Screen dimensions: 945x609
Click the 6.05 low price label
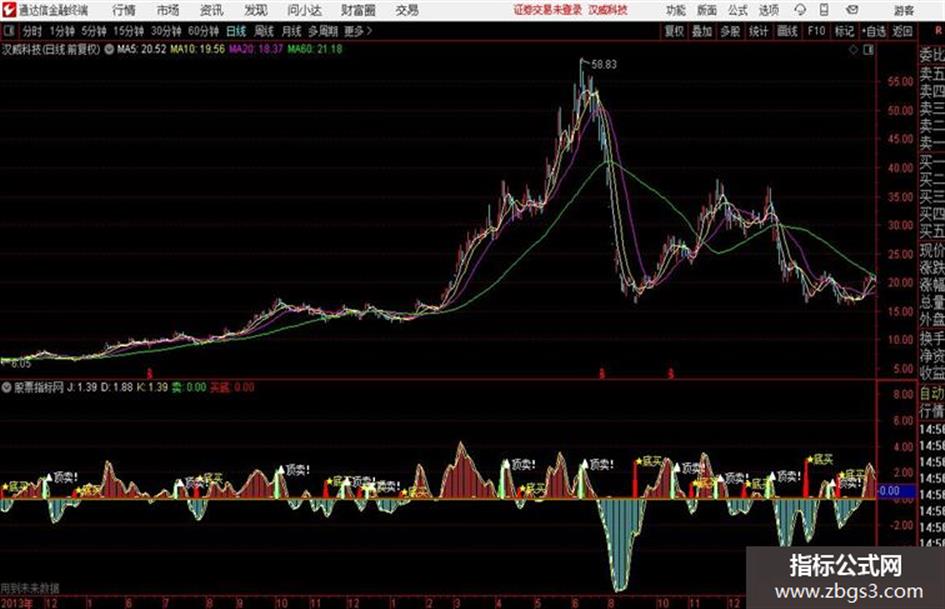click(x=20, y=364)
